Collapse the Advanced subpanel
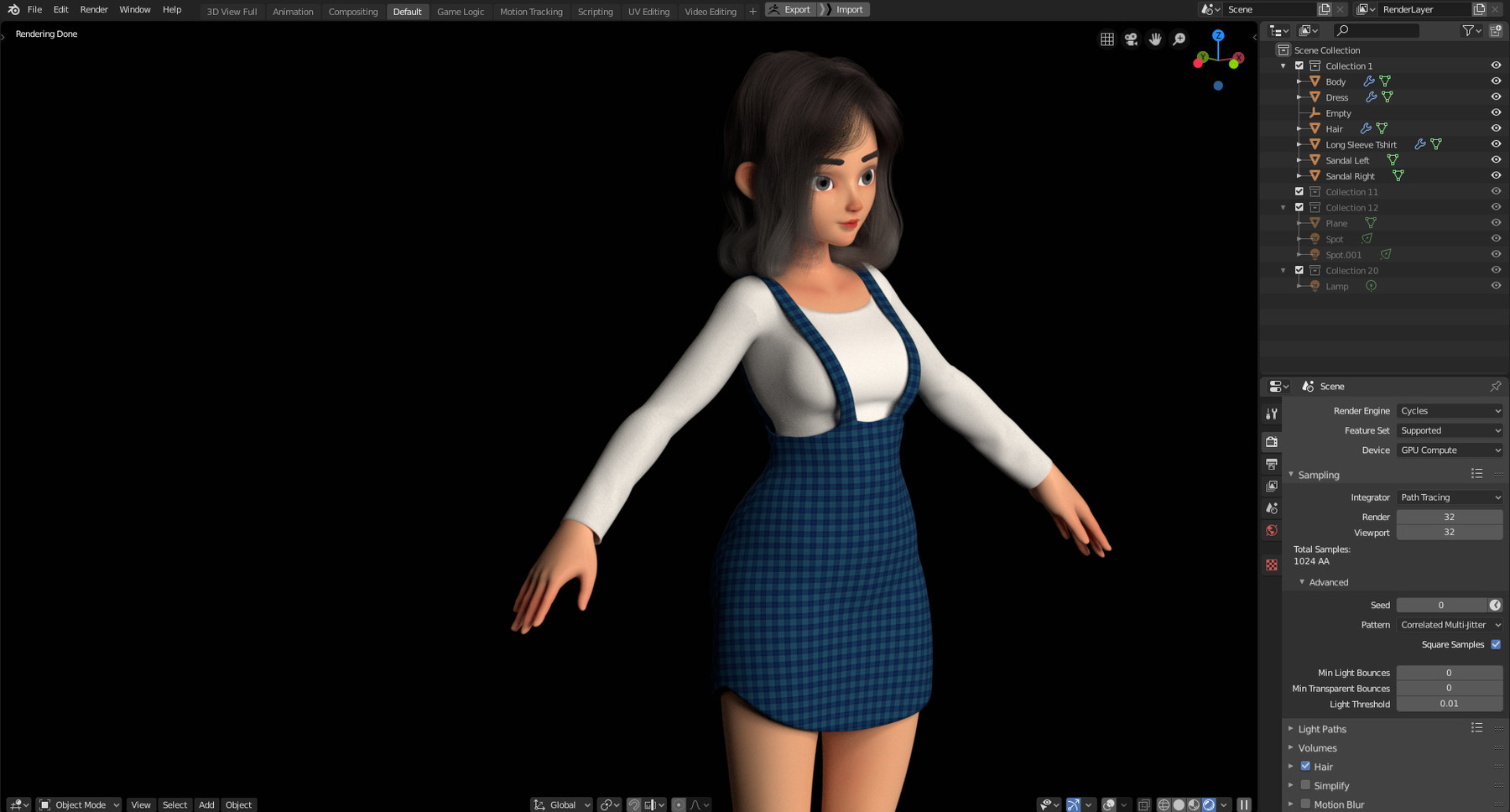The width and height of the screenshot is (1510, 812). (1302, 582)
